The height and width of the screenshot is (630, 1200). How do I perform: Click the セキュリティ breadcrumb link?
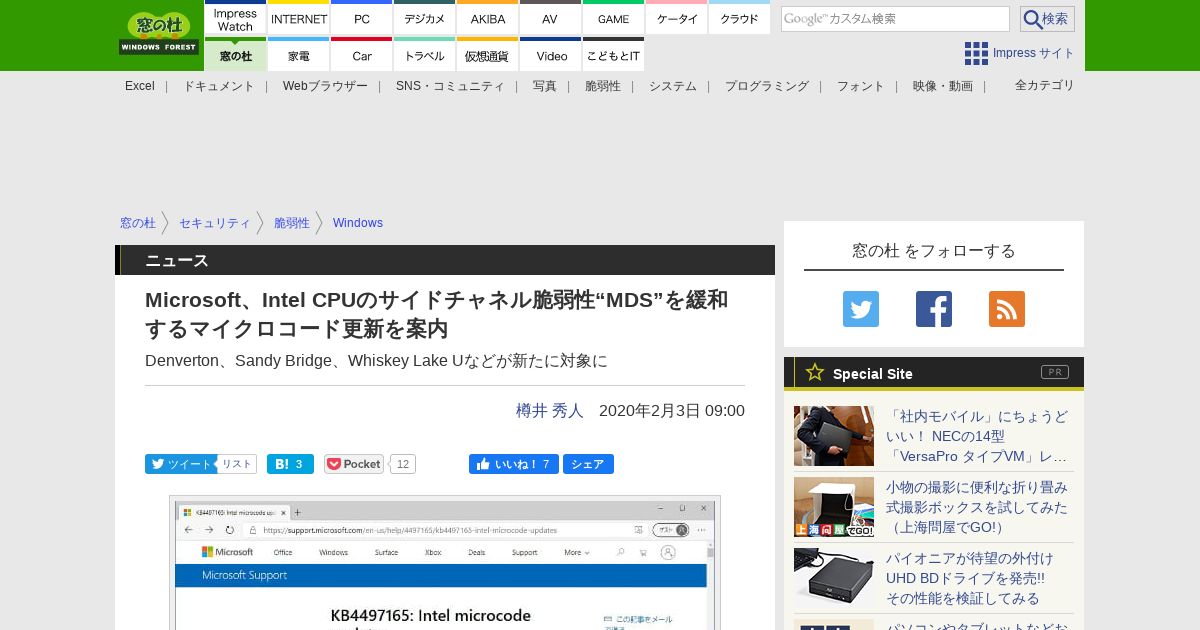click(215, 223)
